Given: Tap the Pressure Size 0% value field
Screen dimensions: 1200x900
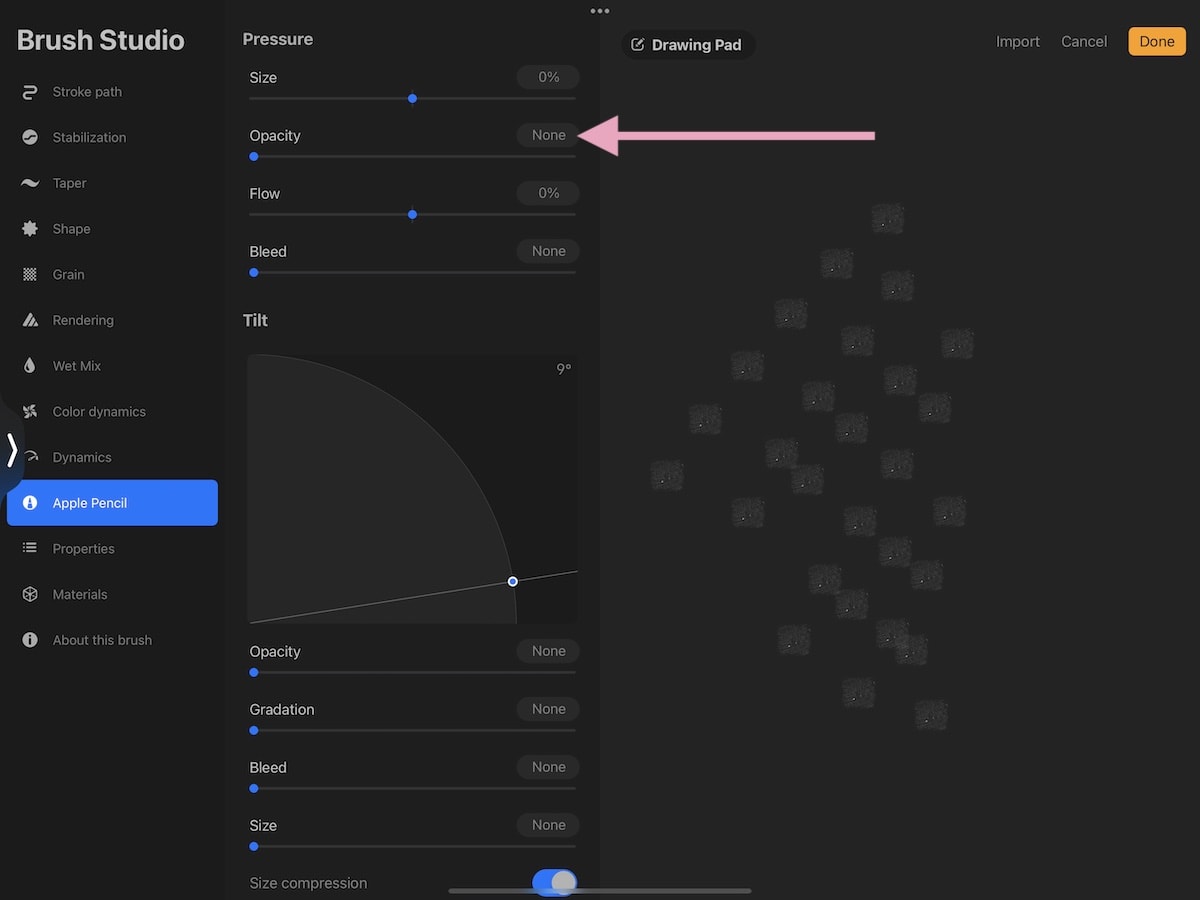Looking at the screenshot, I should [548, 77].
